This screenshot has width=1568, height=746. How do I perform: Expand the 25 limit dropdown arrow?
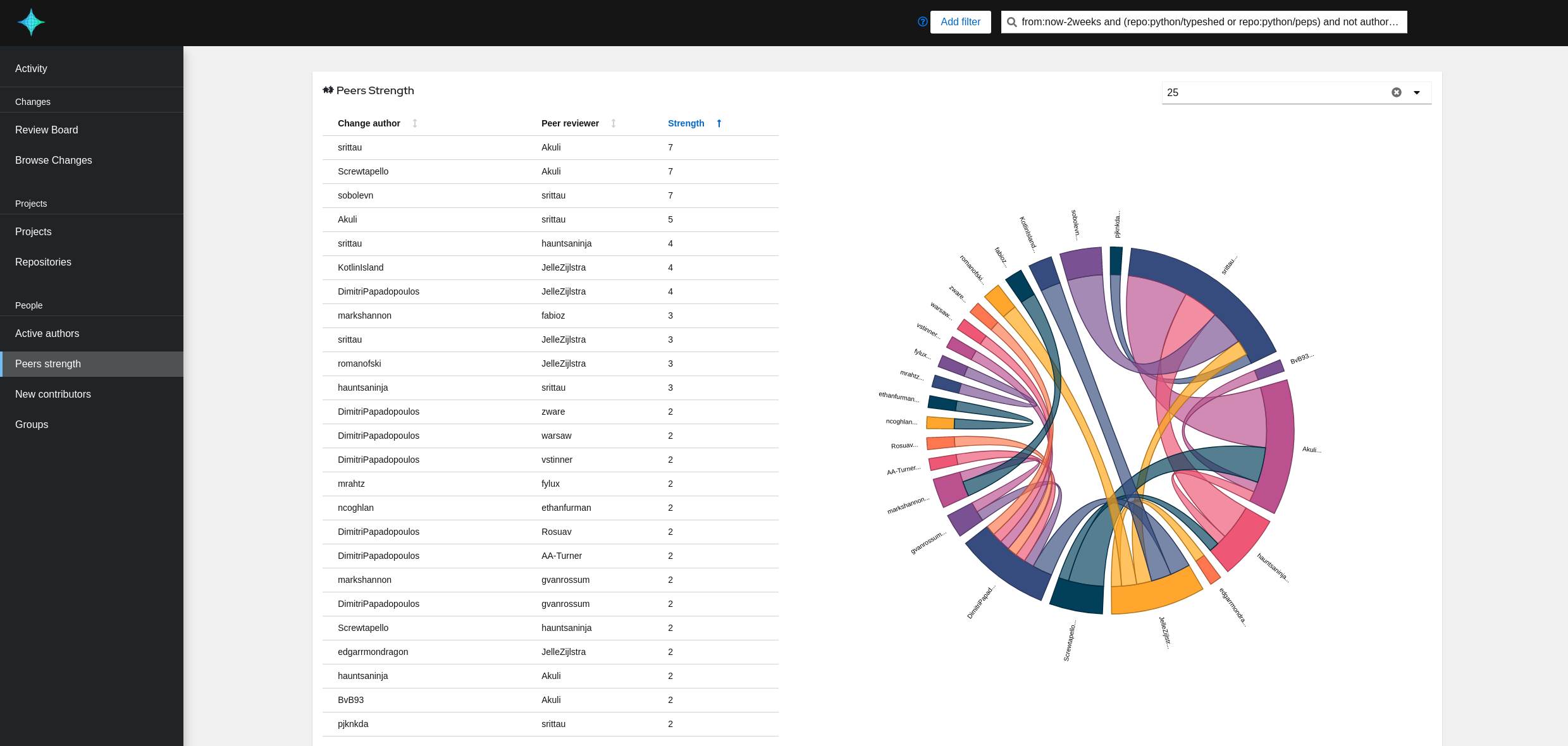[1417, 92]
